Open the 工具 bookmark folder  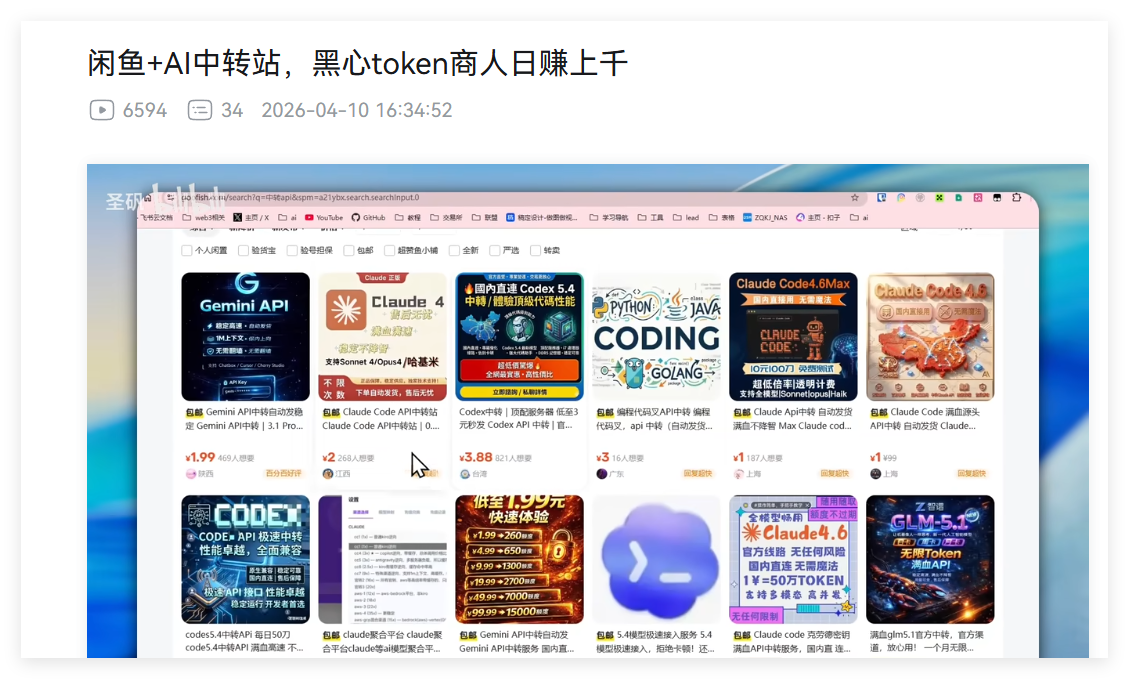tap(651, 217)
